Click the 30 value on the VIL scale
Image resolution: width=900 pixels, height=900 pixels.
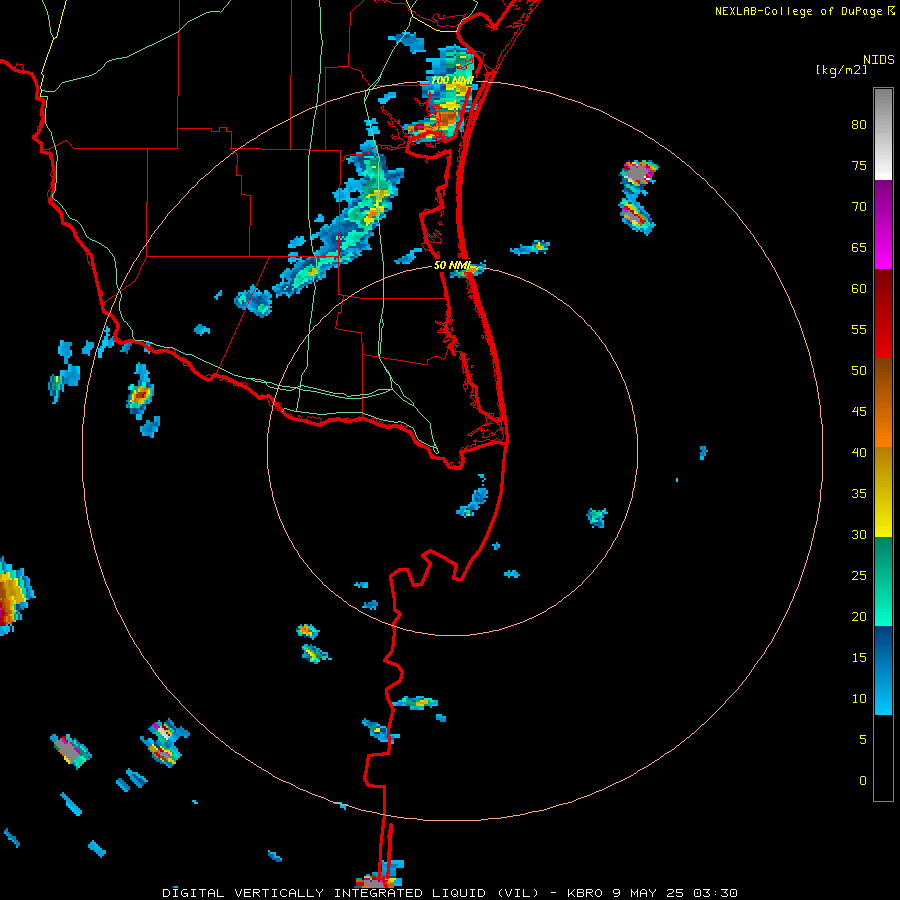coord(859,535)
